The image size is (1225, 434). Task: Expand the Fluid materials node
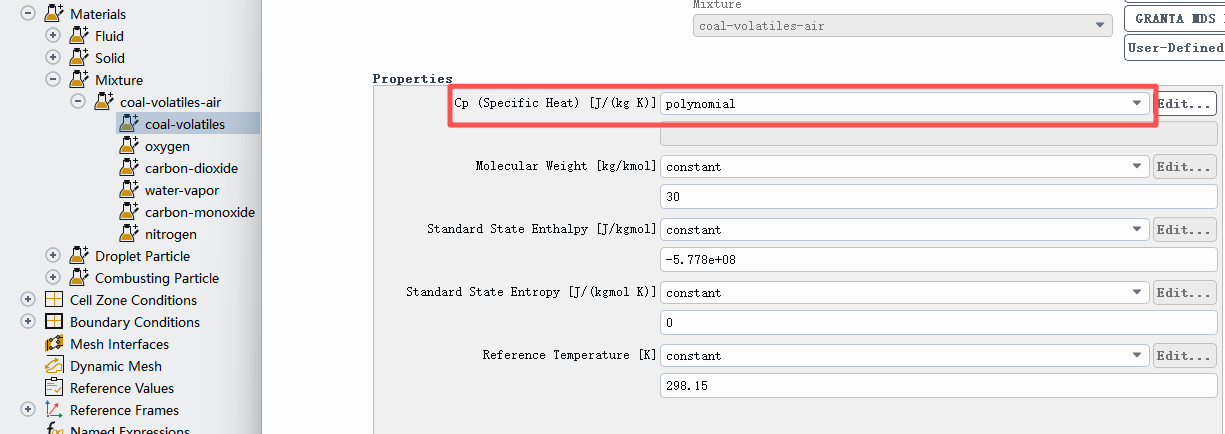[x=53, y=36]
